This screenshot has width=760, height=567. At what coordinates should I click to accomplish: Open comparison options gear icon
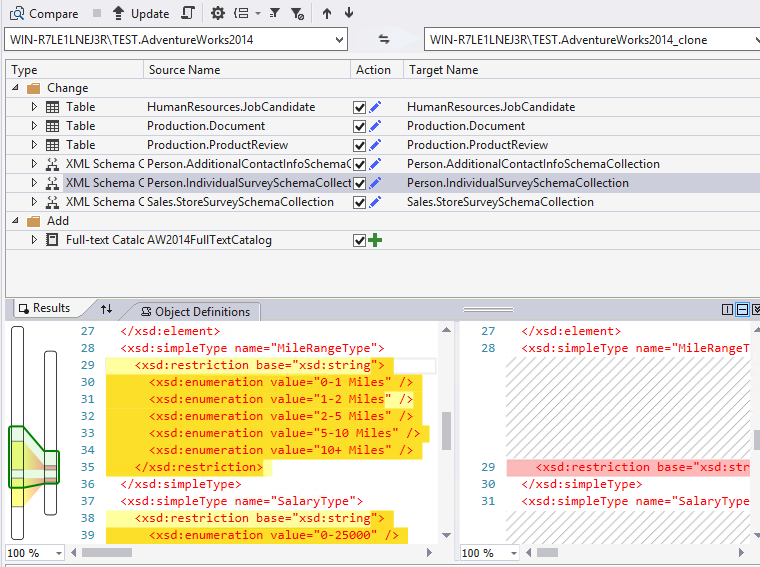click(218, 13)
